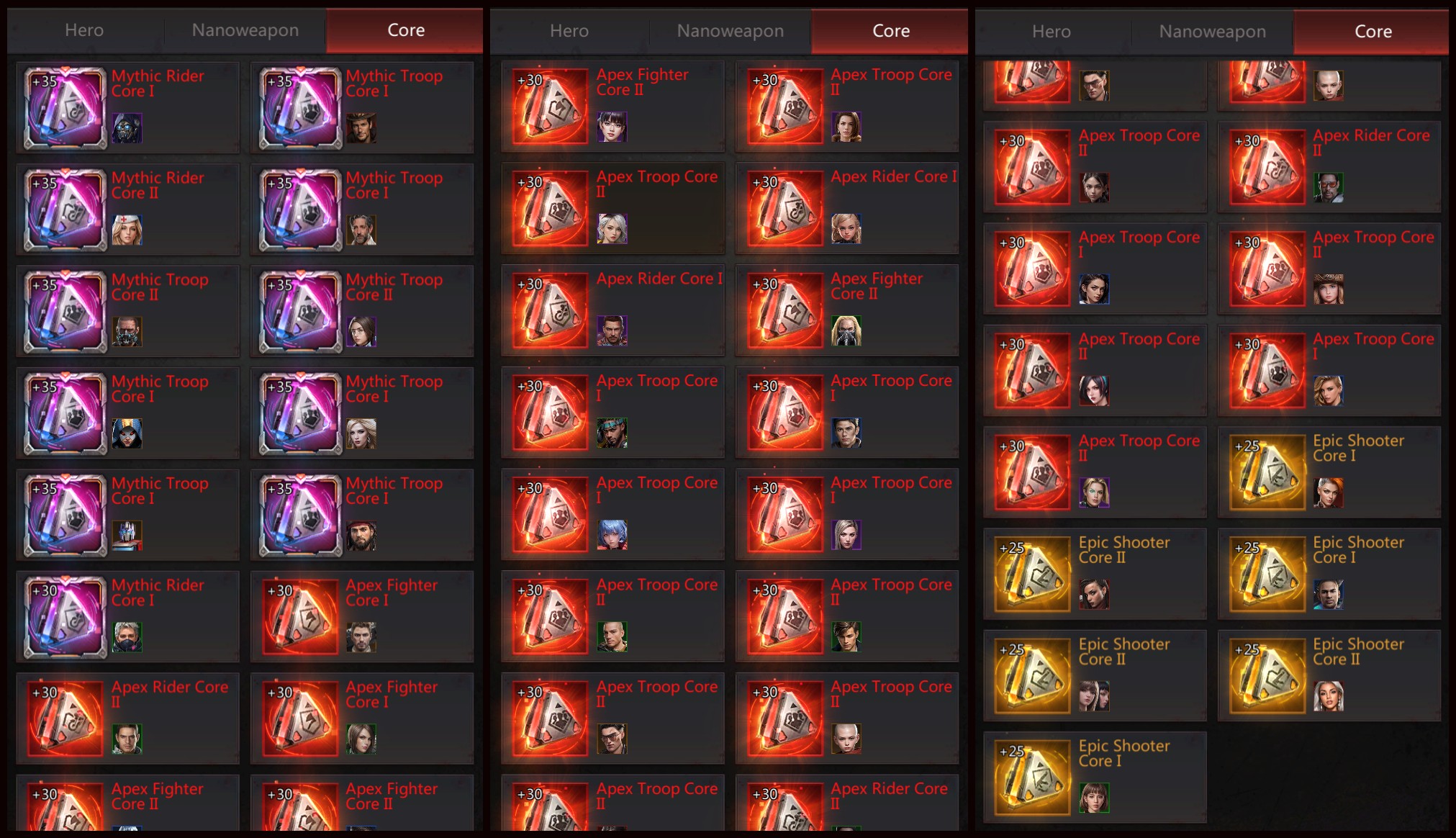1456x838 pixels.
Task: Select the red-glasses hero portrait beside Apex Rider Core II
Action: [1329, 188]
